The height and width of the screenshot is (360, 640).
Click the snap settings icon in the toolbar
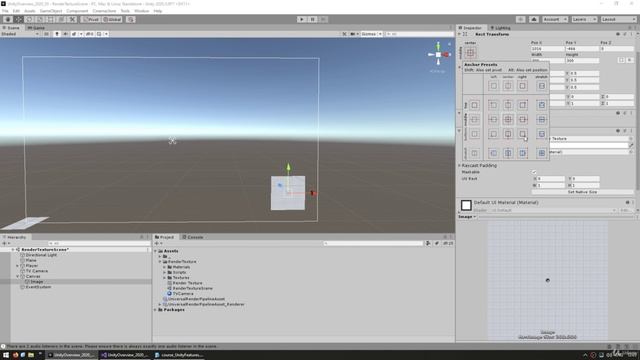click(x=131, y=19)
